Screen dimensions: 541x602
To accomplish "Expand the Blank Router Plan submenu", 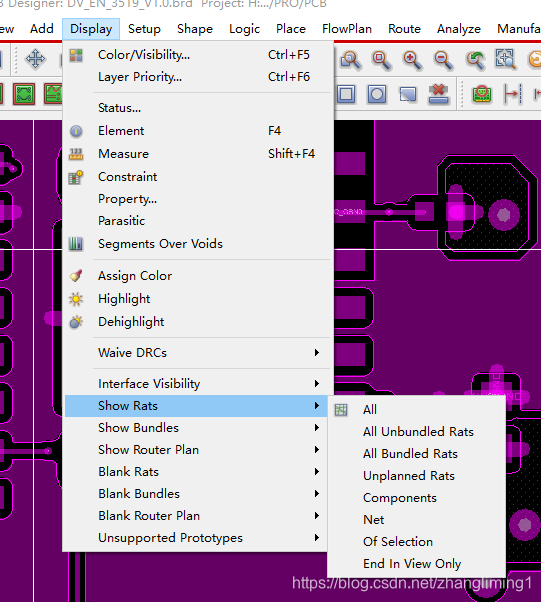I will point(196,516).
